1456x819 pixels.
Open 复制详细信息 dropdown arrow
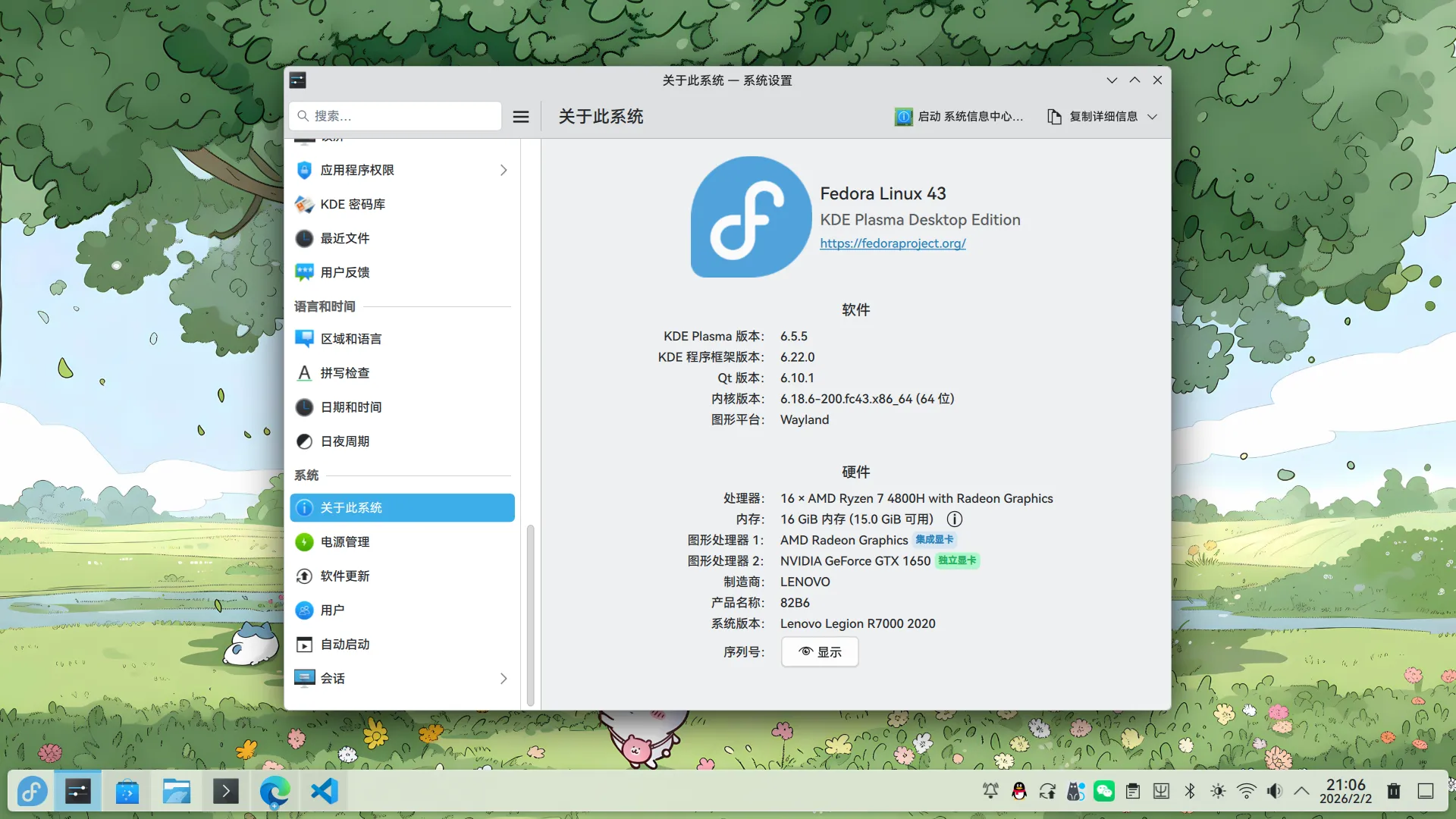1153,116
